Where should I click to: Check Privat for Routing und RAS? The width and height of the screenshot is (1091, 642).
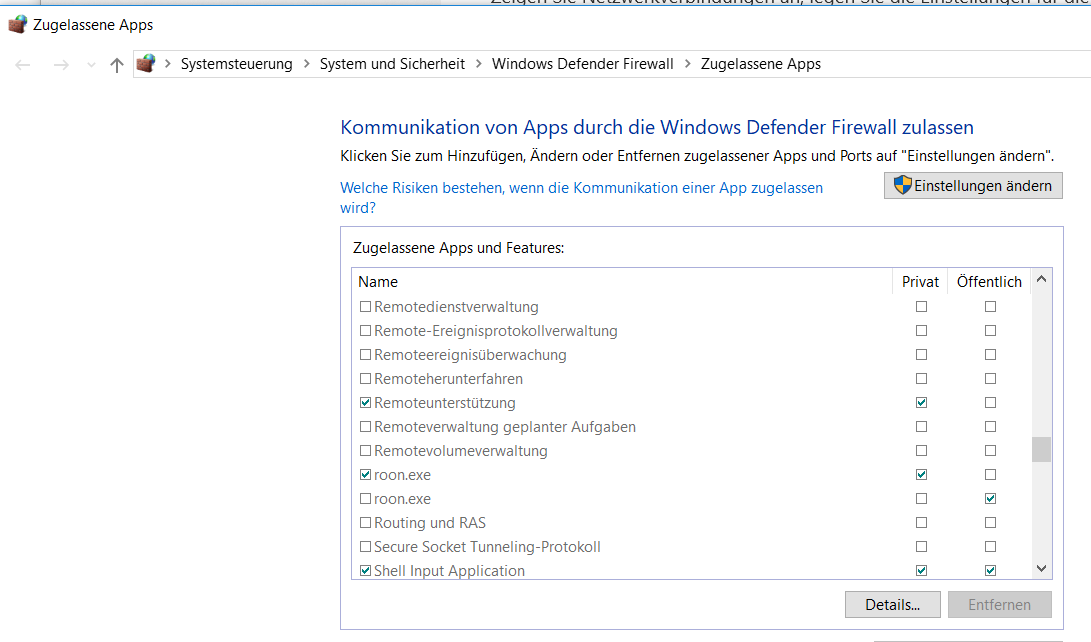(x=921, y=522)
